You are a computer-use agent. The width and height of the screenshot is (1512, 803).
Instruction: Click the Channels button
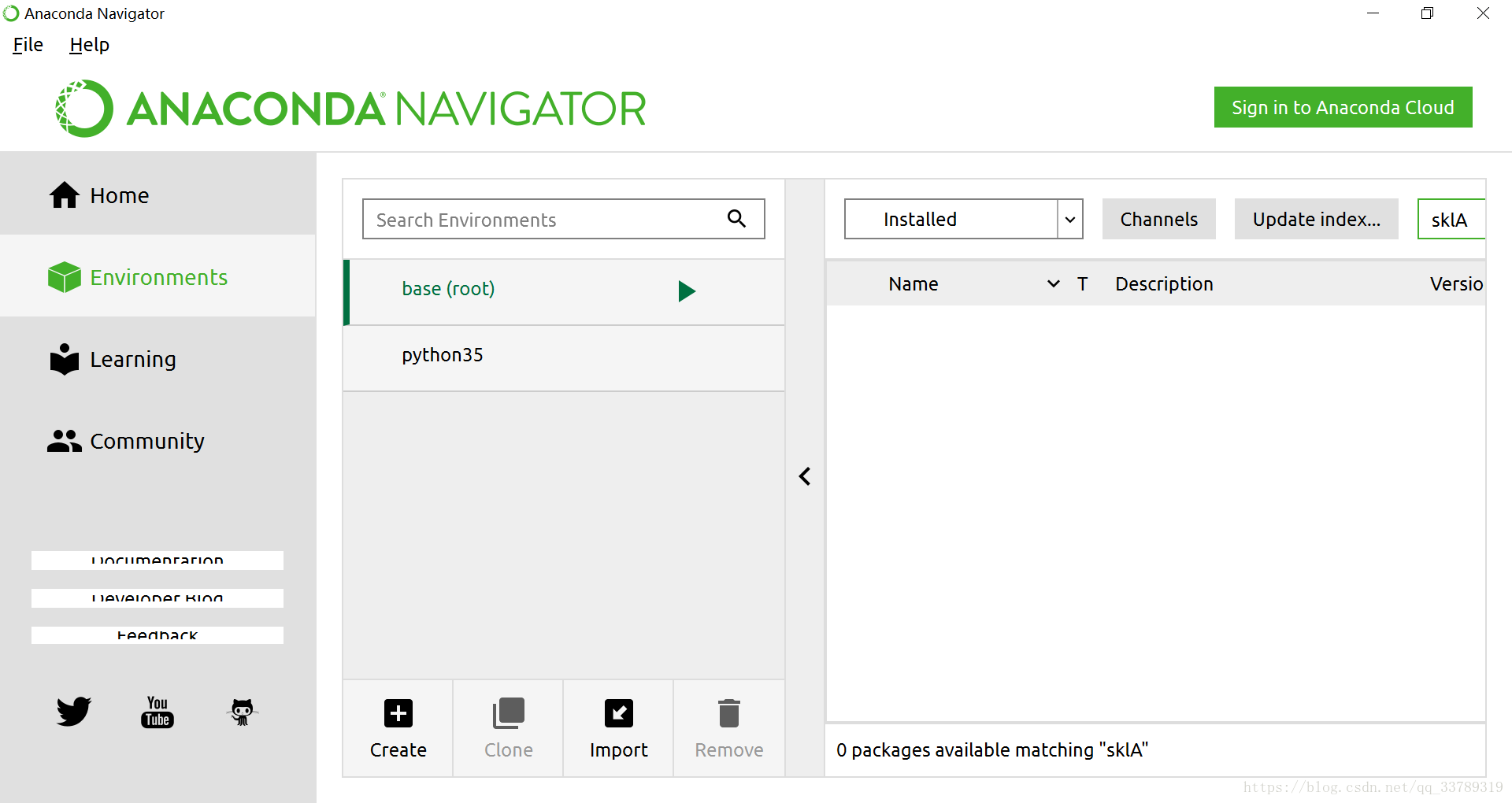point(1159,219)
